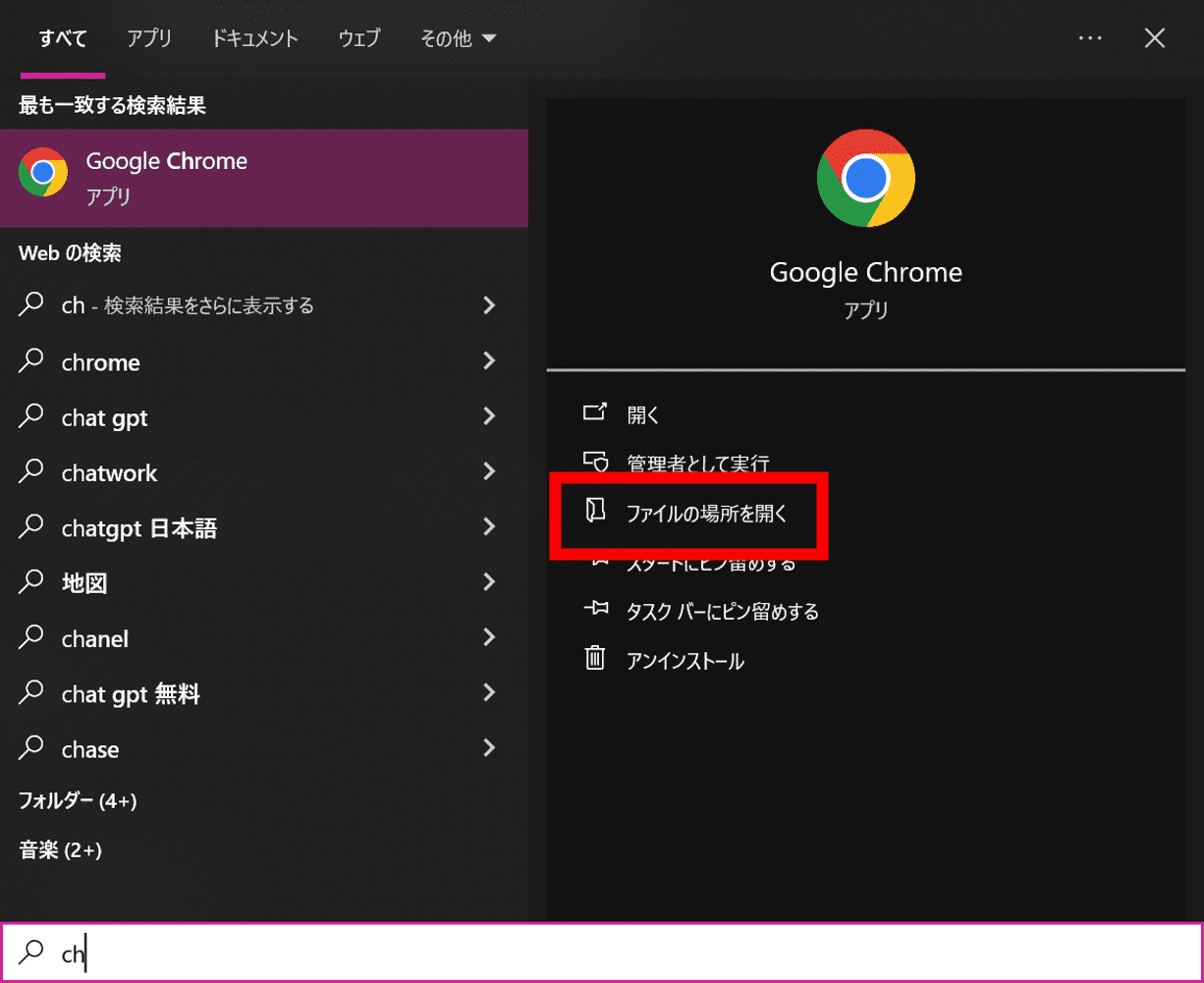Select the 'chrome' web suggestion text
Screen dimensions: 1204x983
[x=100, y=363]
